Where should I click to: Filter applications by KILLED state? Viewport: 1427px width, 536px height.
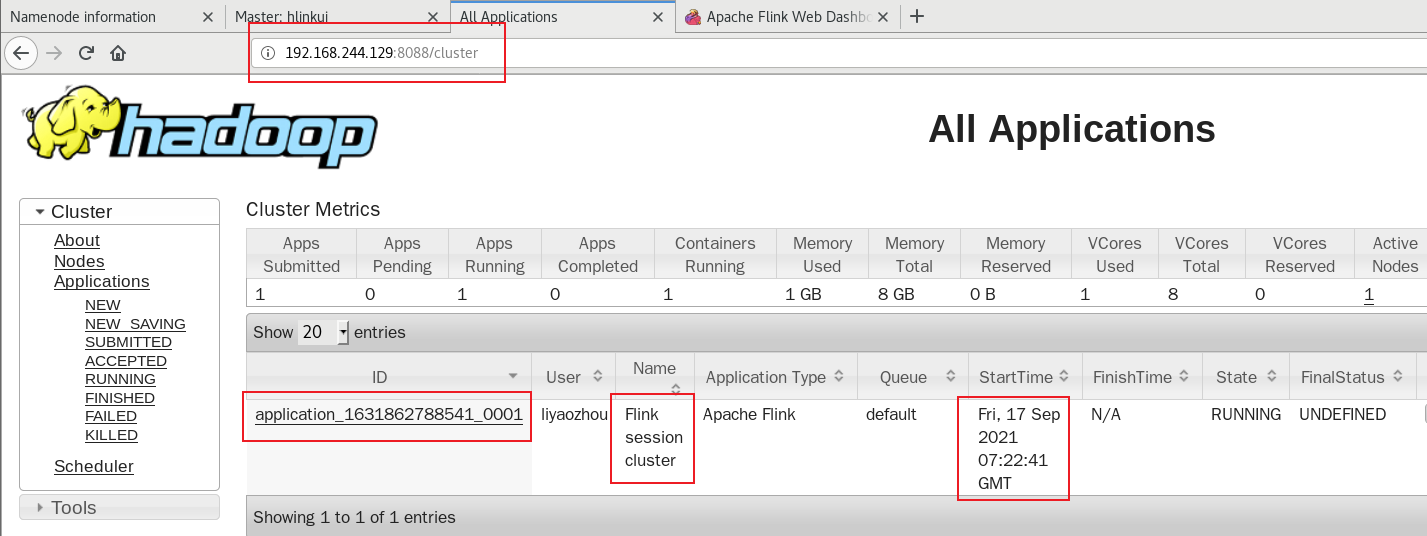111,435
